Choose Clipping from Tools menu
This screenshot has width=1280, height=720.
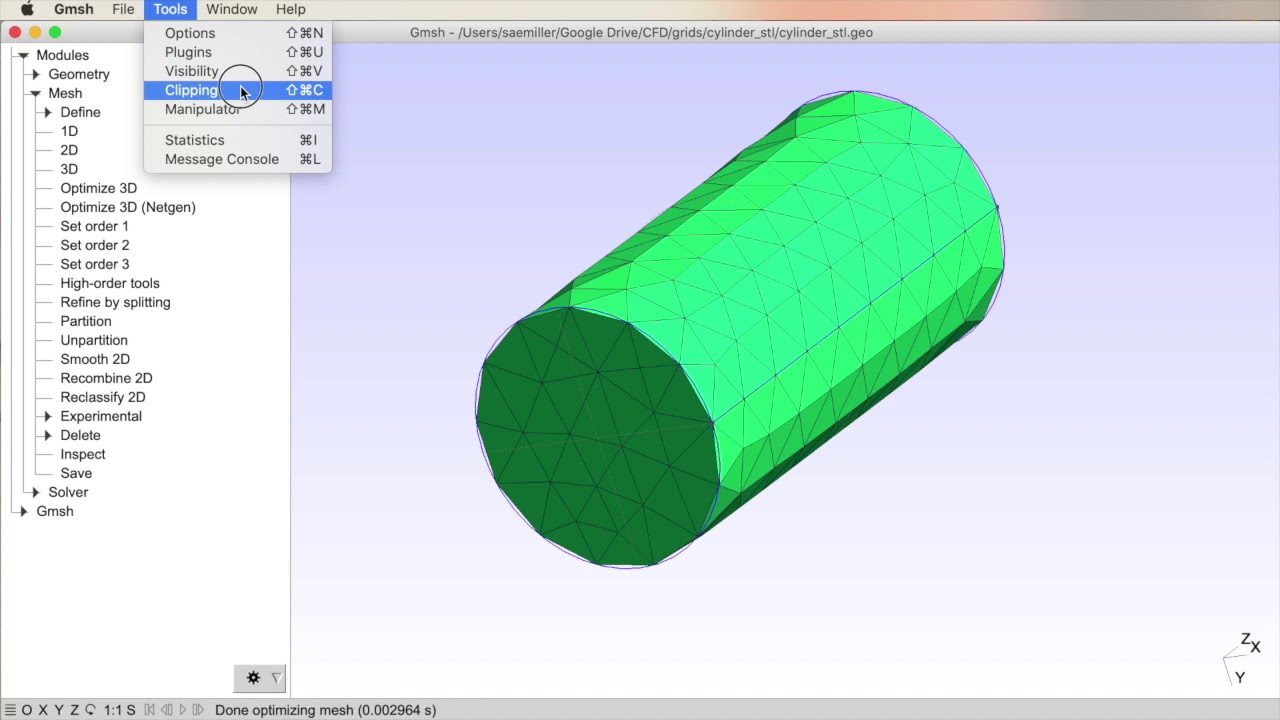point(238,90)
